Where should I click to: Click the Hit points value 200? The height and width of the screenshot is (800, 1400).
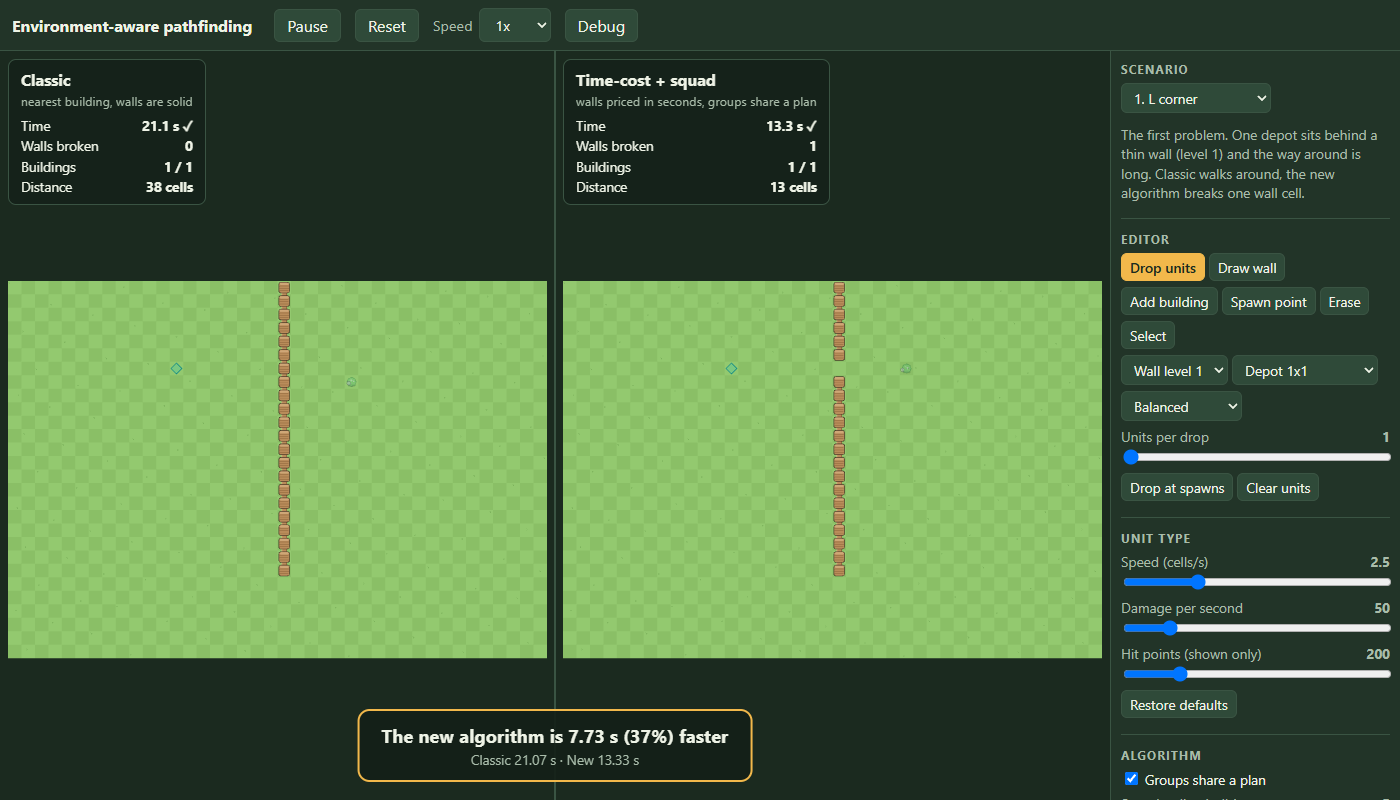(x=1378, y=654)
